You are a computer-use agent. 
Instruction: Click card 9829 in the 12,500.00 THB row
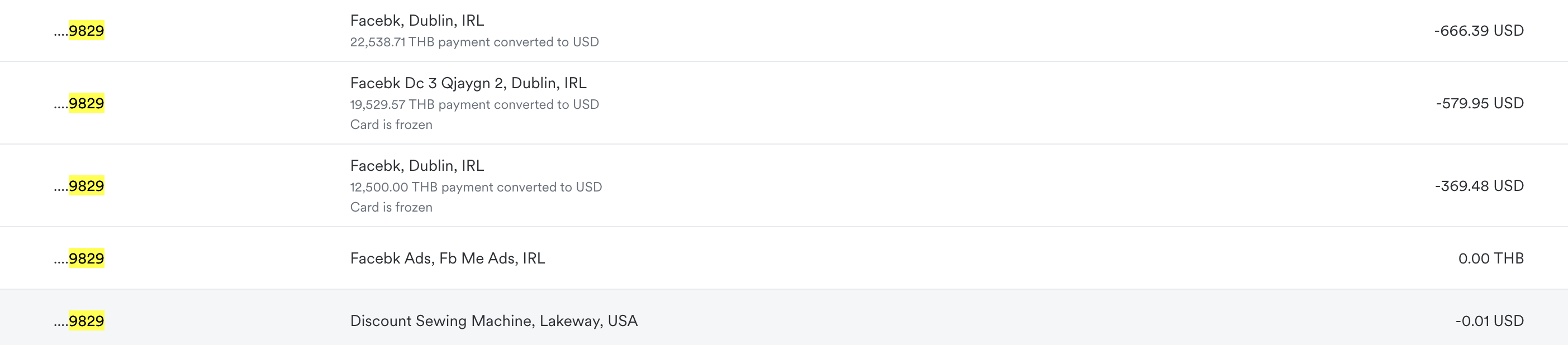(79, 185)
